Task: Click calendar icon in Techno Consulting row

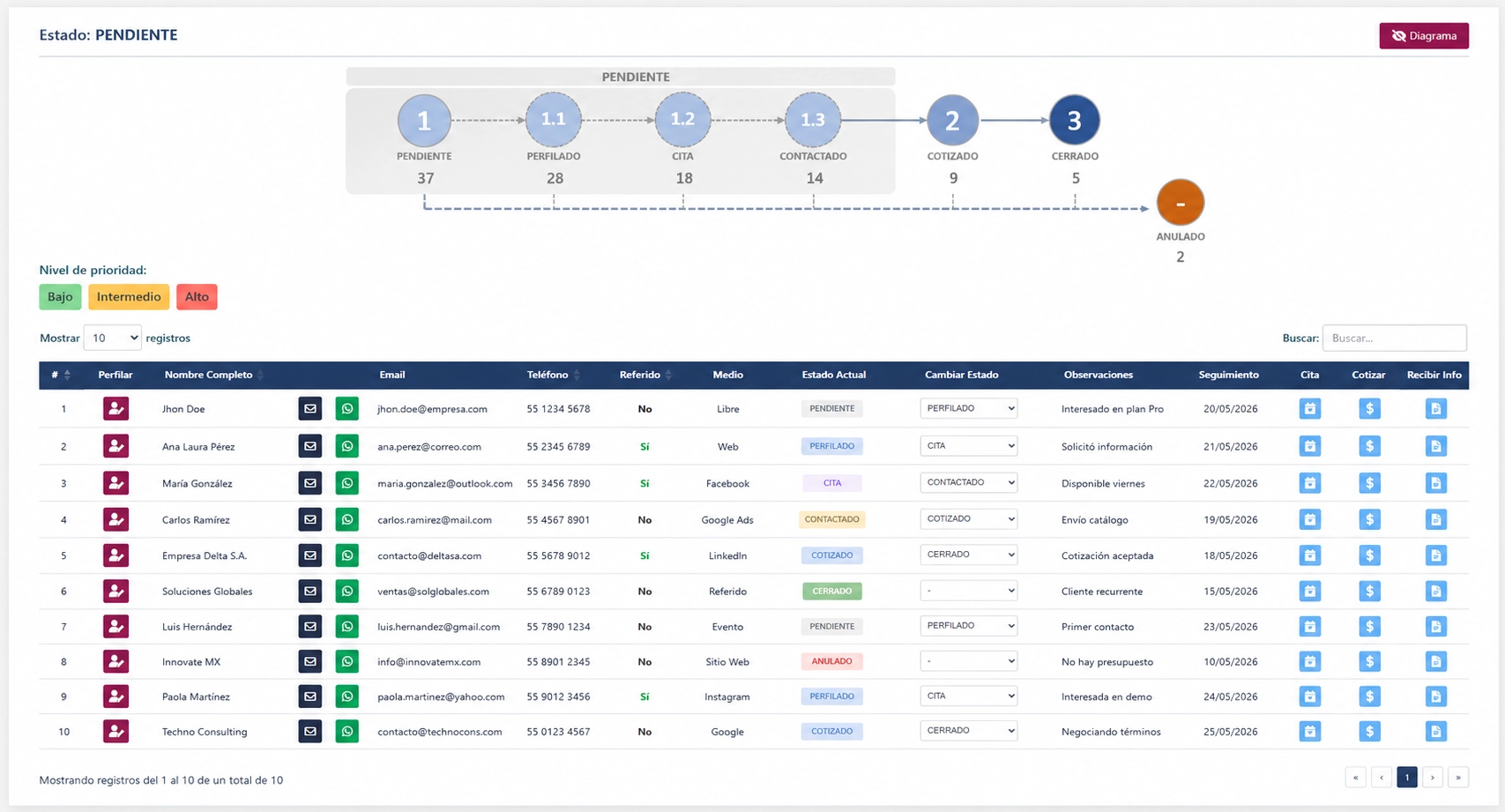Action: pyautogui.click(x=1310, y=731)
